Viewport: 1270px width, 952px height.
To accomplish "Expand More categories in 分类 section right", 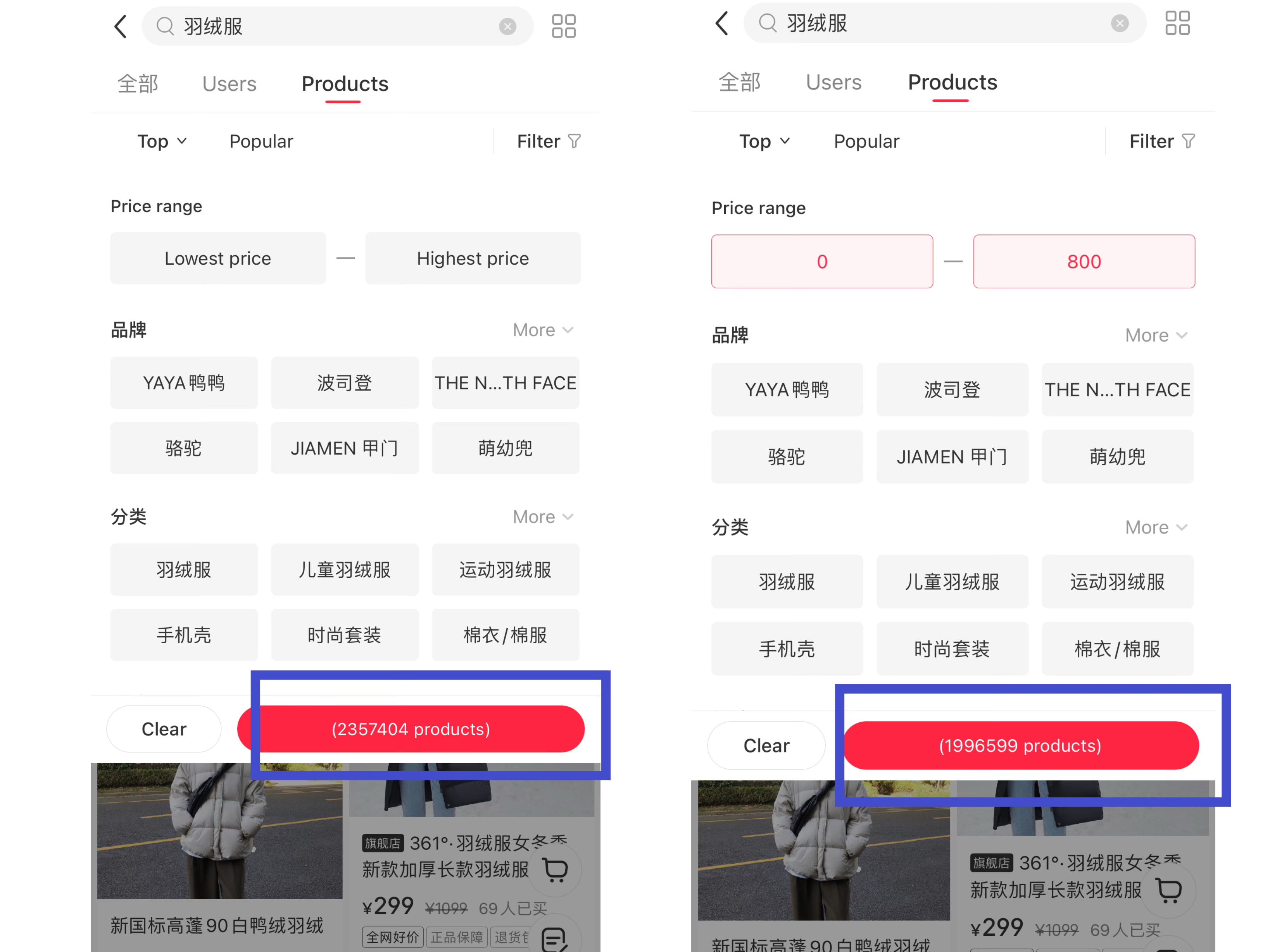I will (x=1156, y=527).
